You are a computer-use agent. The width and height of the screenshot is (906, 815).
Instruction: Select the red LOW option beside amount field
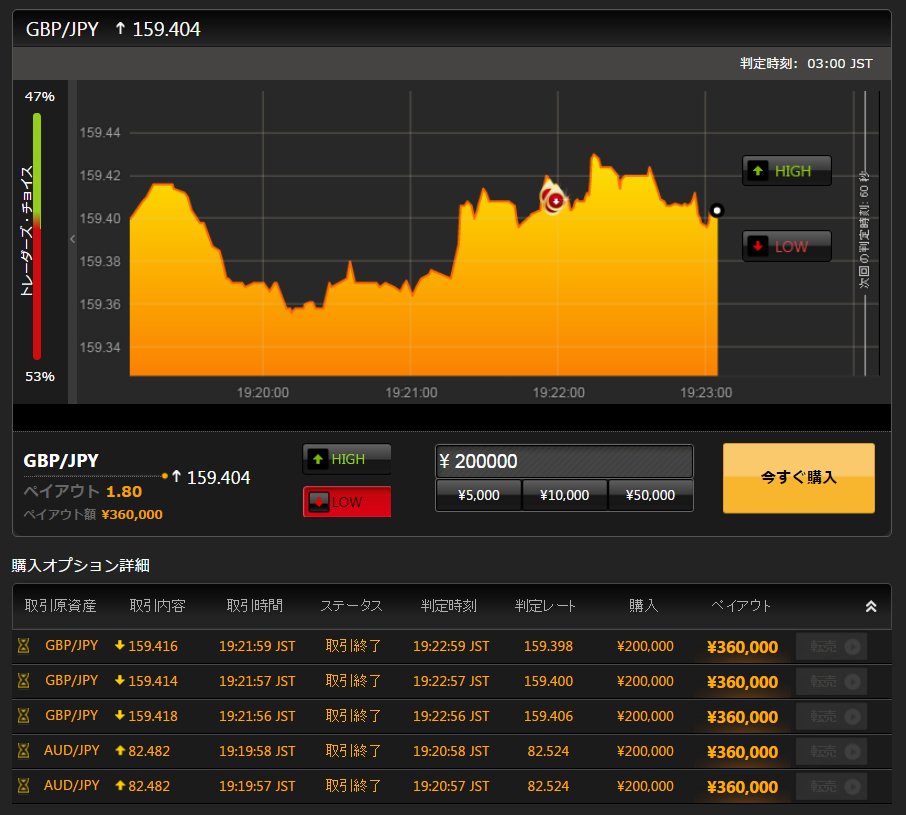coord(347,502)
